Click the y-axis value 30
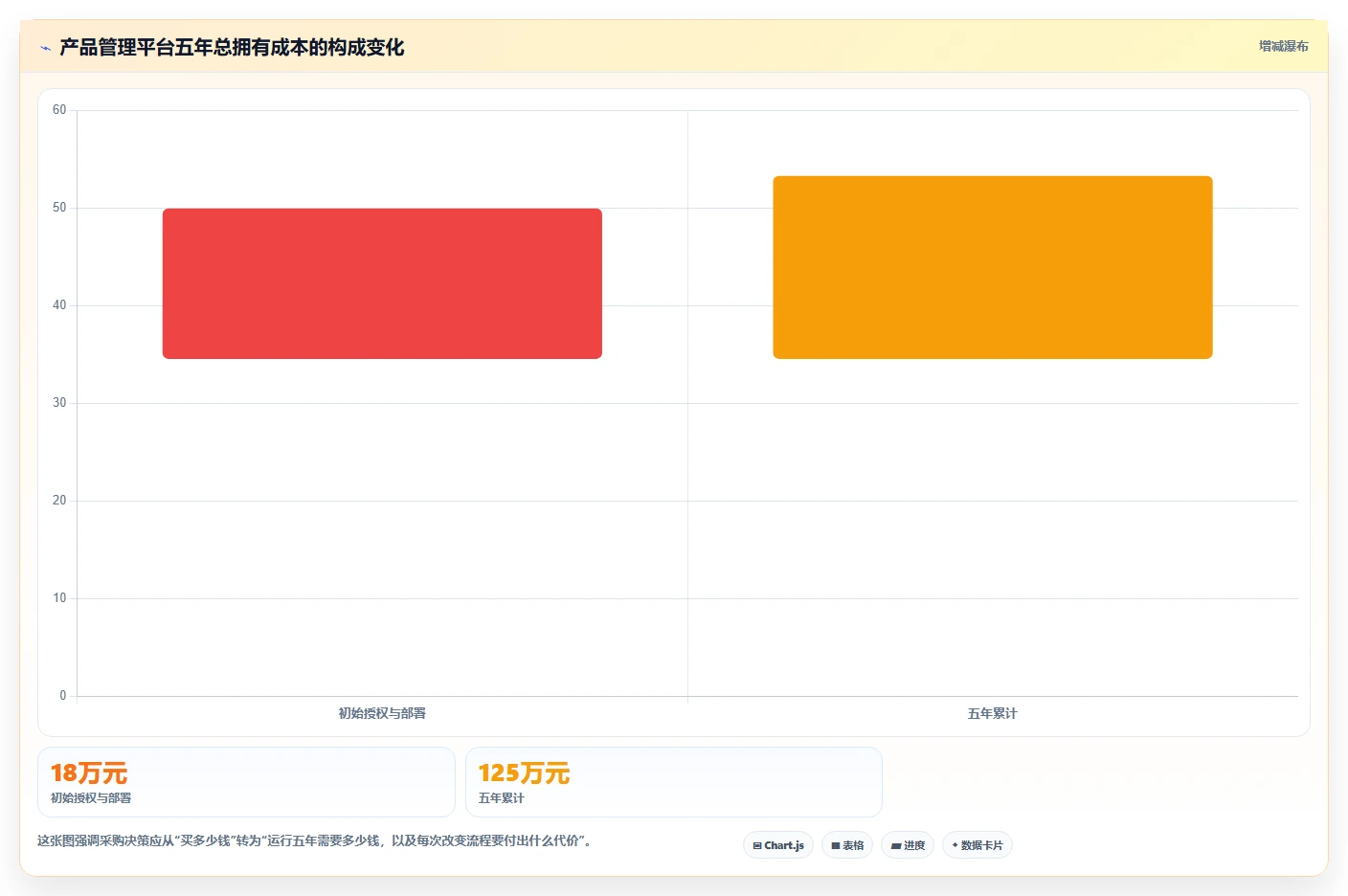The image size is (1348, 896). (59, 403)
